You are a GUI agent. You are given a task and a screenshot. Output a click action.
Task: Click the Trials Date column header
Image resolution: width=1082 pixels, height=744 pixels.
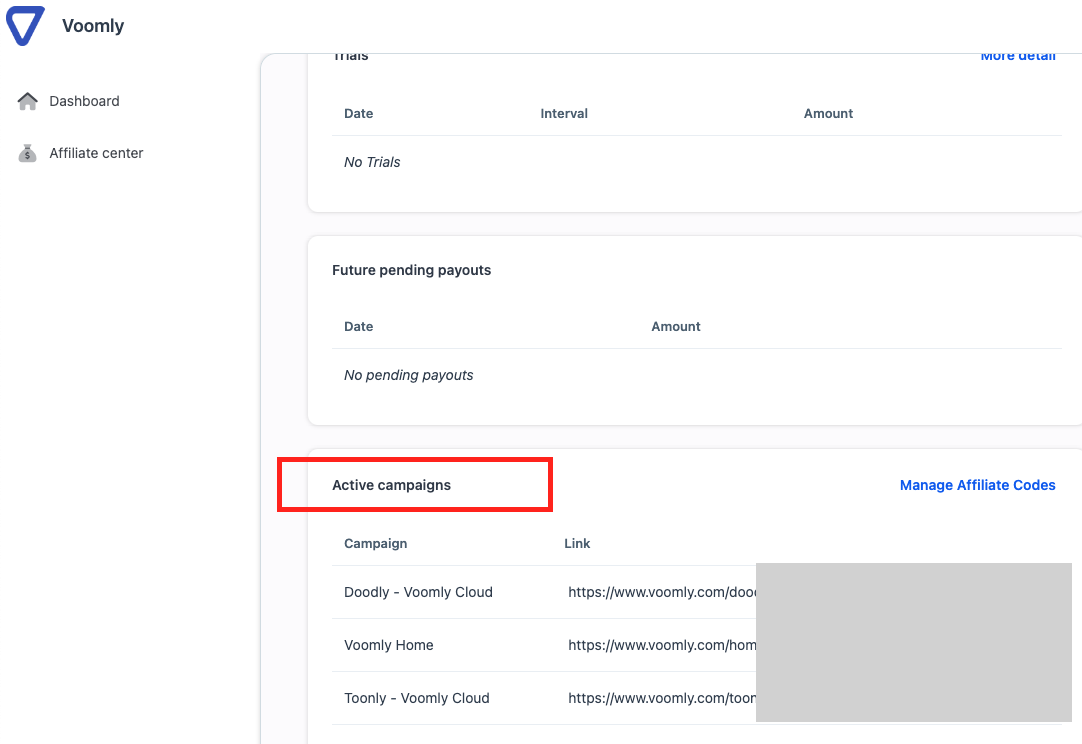pos(358,114)
